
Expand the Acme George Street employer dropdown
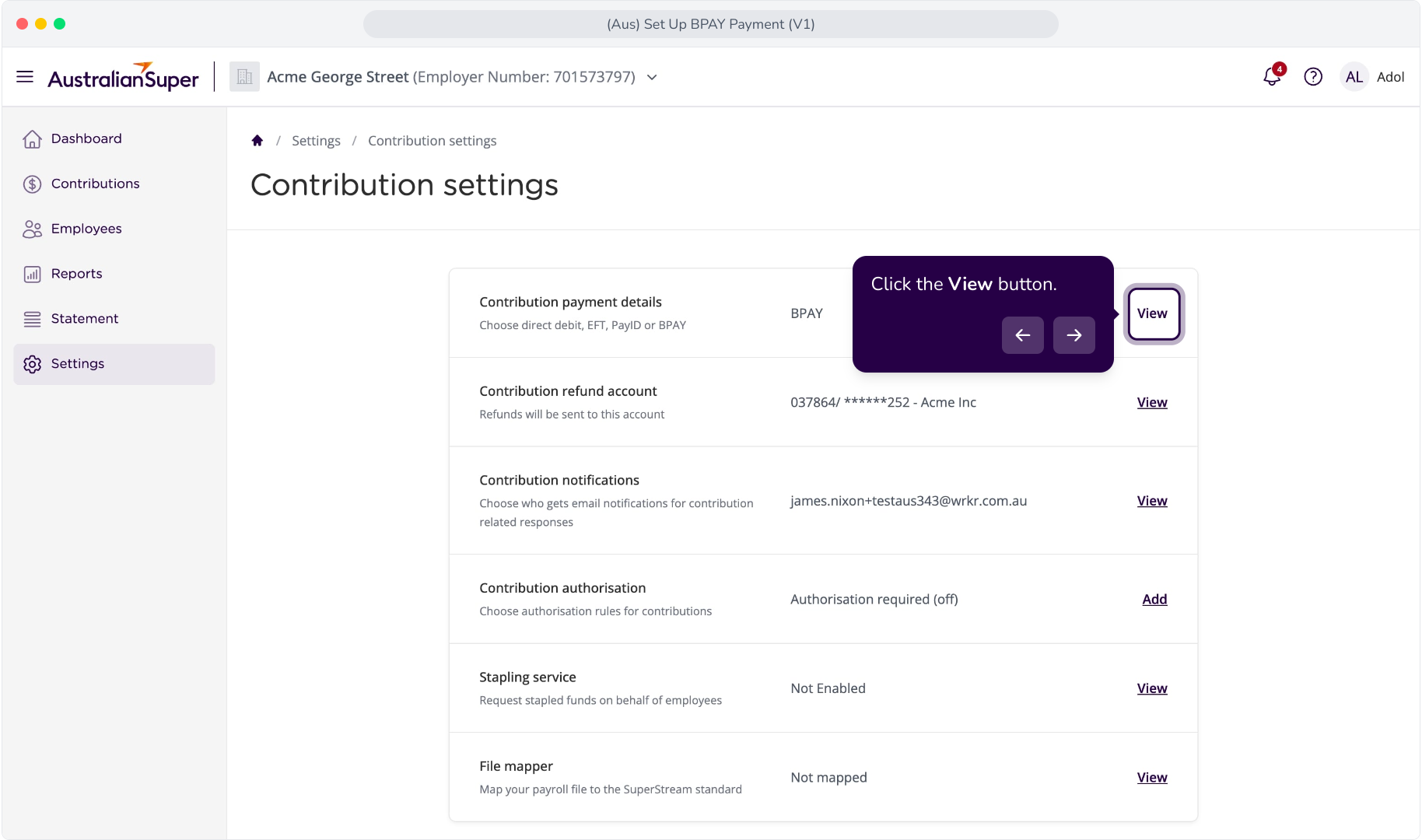pos(653,77)
